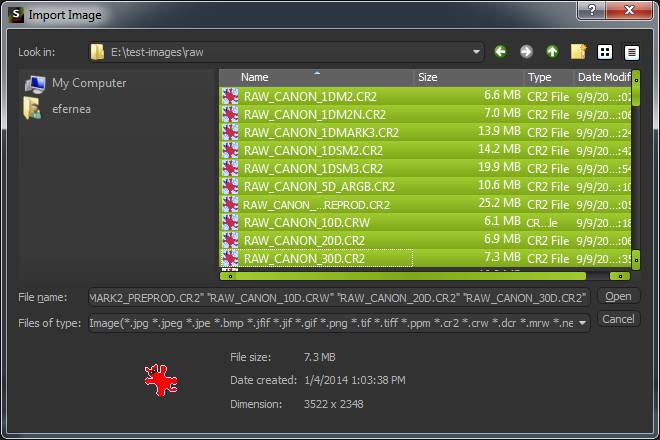This screenshot has height=440, width=660.
Task: Click file icon of RAW_CANON_1DSM2.CR2
Action: (230, 151)
